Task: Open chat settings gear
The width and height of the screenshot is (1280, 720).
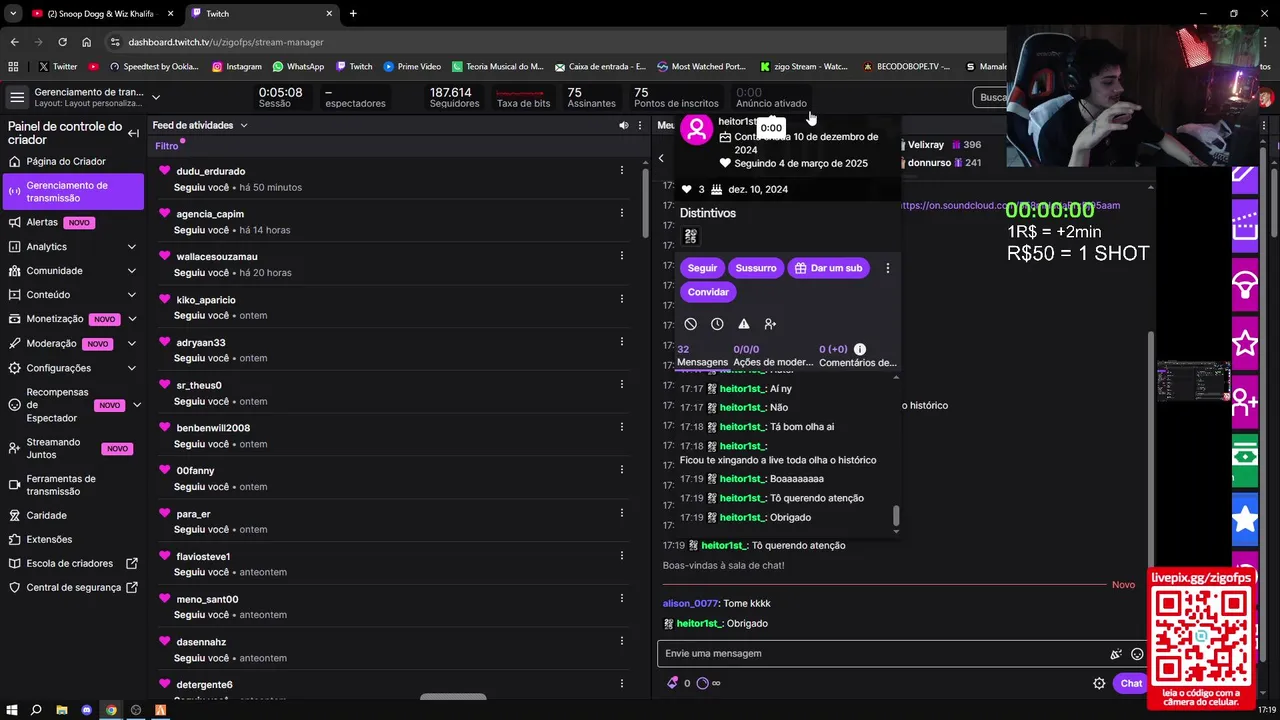Action: click(x=1099, y=683)
